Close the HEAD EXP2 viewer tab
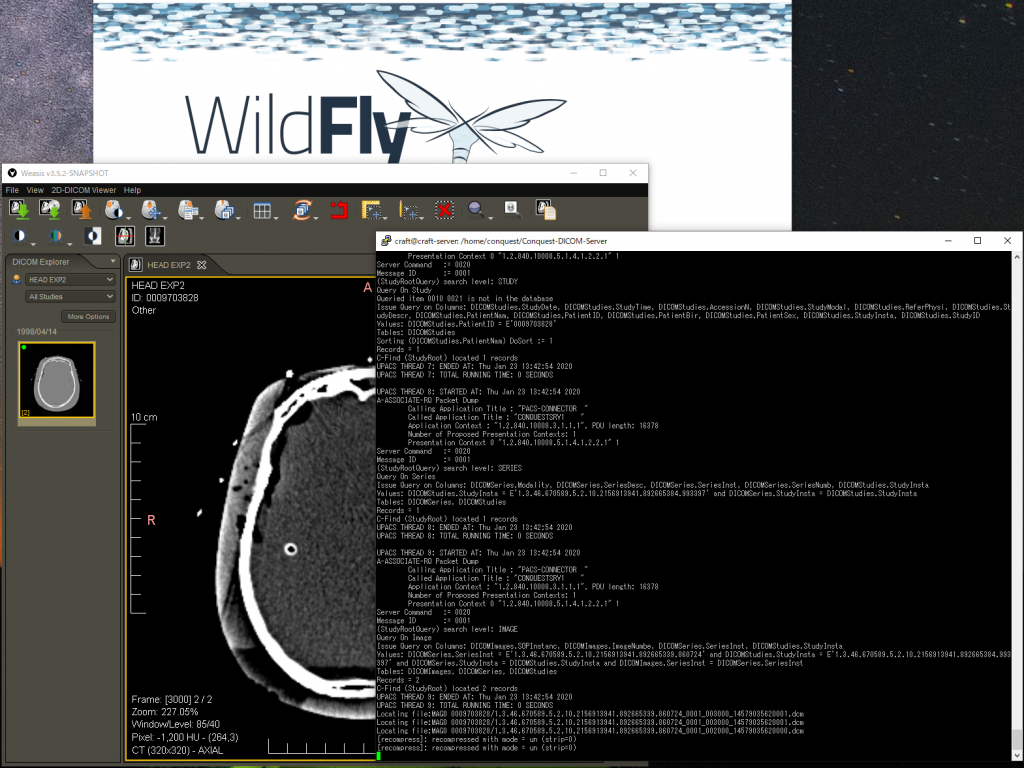 (202, 265)
